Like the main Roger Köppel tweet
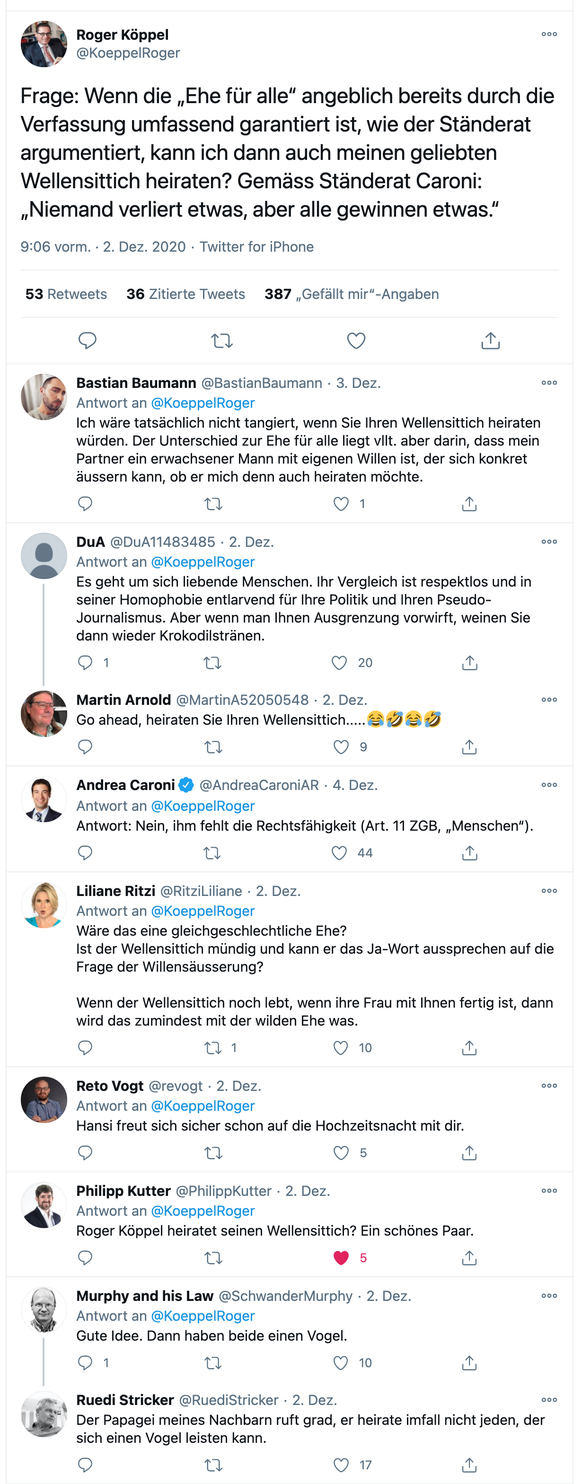Image resolution: width=582 pixels, height=1484 pixels. point(356,341)
